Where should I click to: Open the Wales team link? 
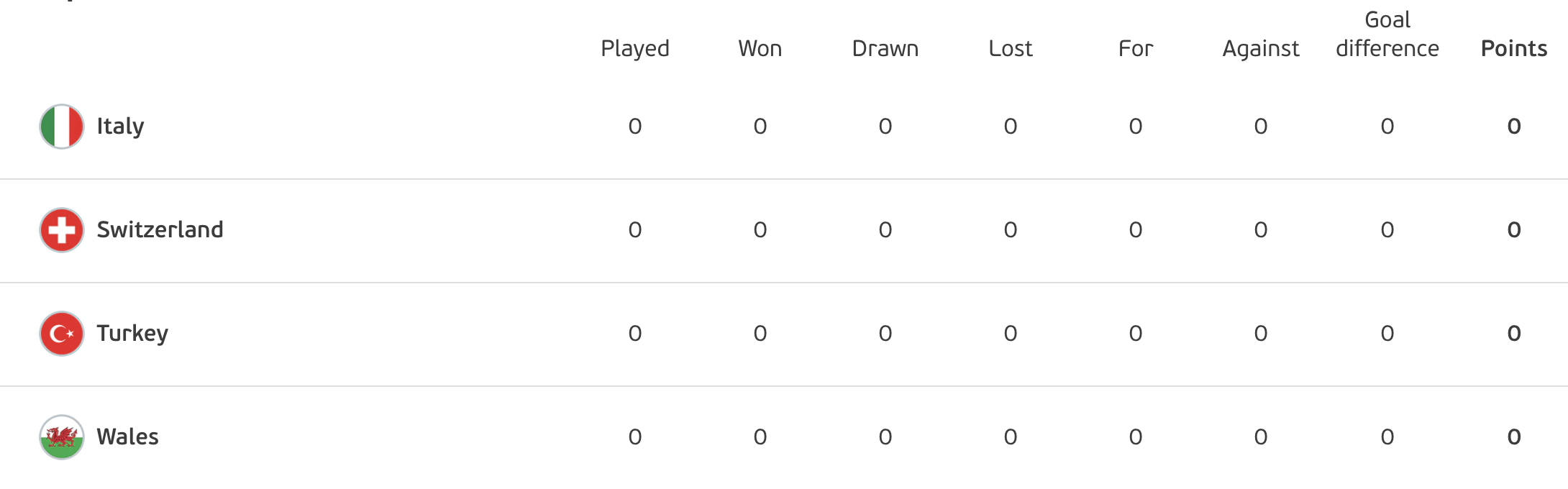pos(128,437)
